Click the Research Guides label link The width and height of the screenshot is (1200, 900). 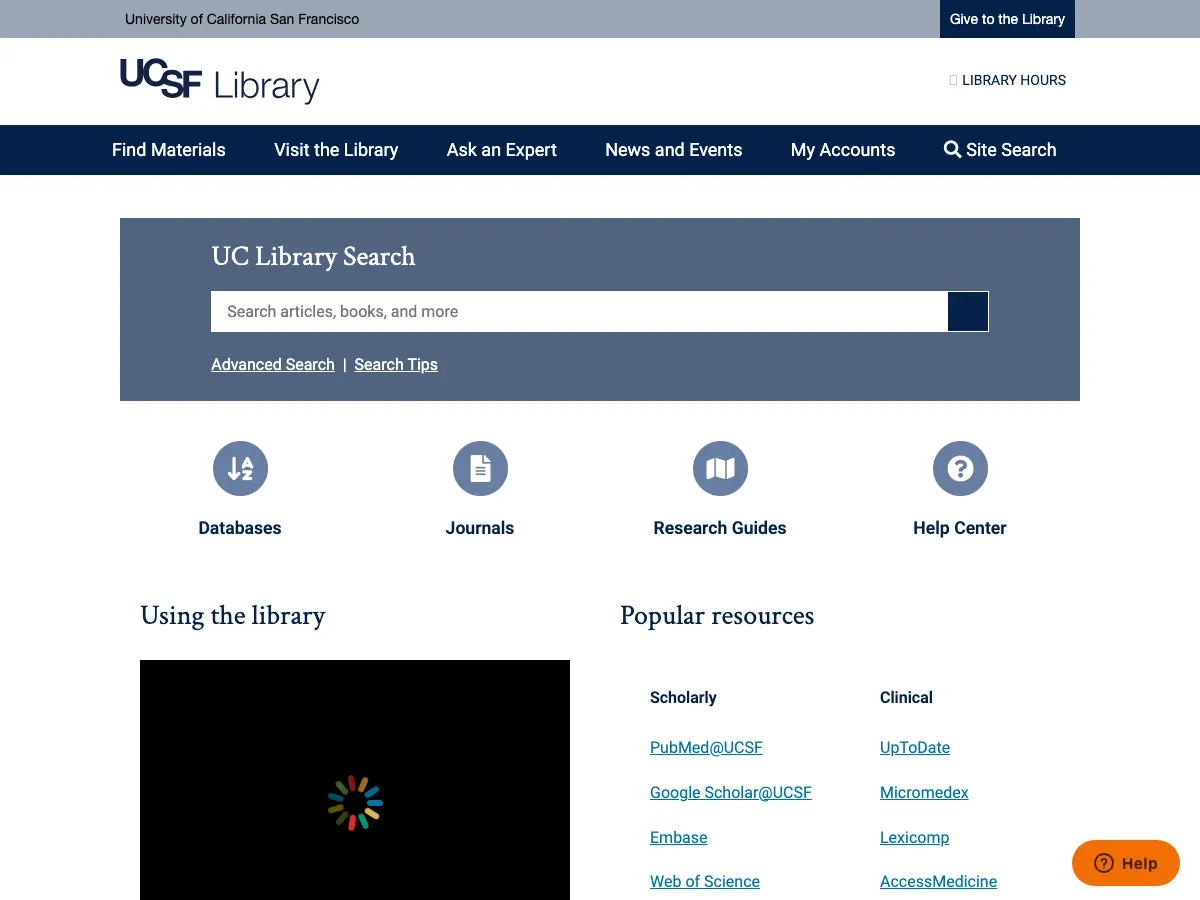[x=720, y=528]
